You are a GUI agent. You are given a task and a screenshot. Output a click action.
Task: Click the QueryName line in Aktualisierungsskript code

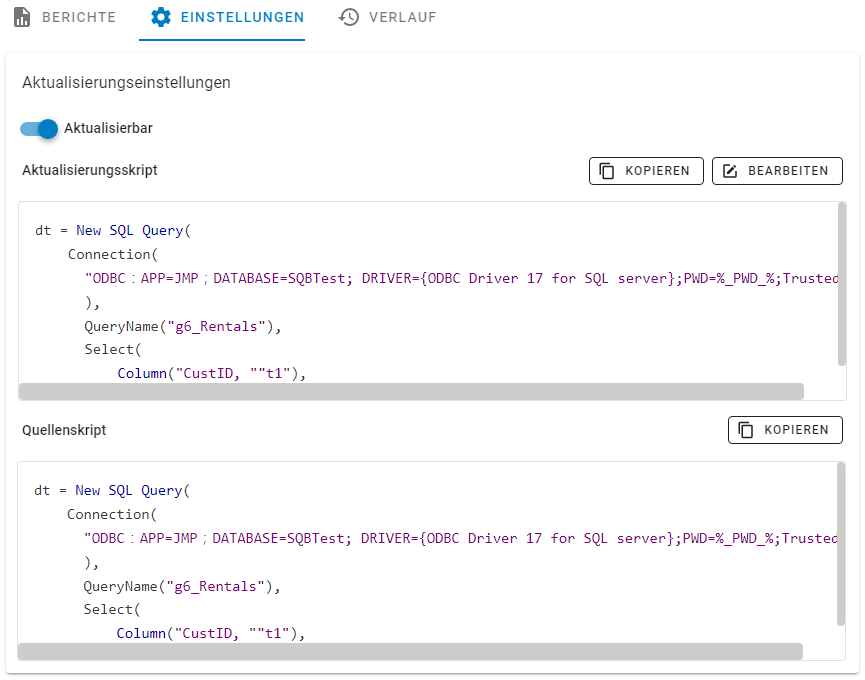[182, 326]
